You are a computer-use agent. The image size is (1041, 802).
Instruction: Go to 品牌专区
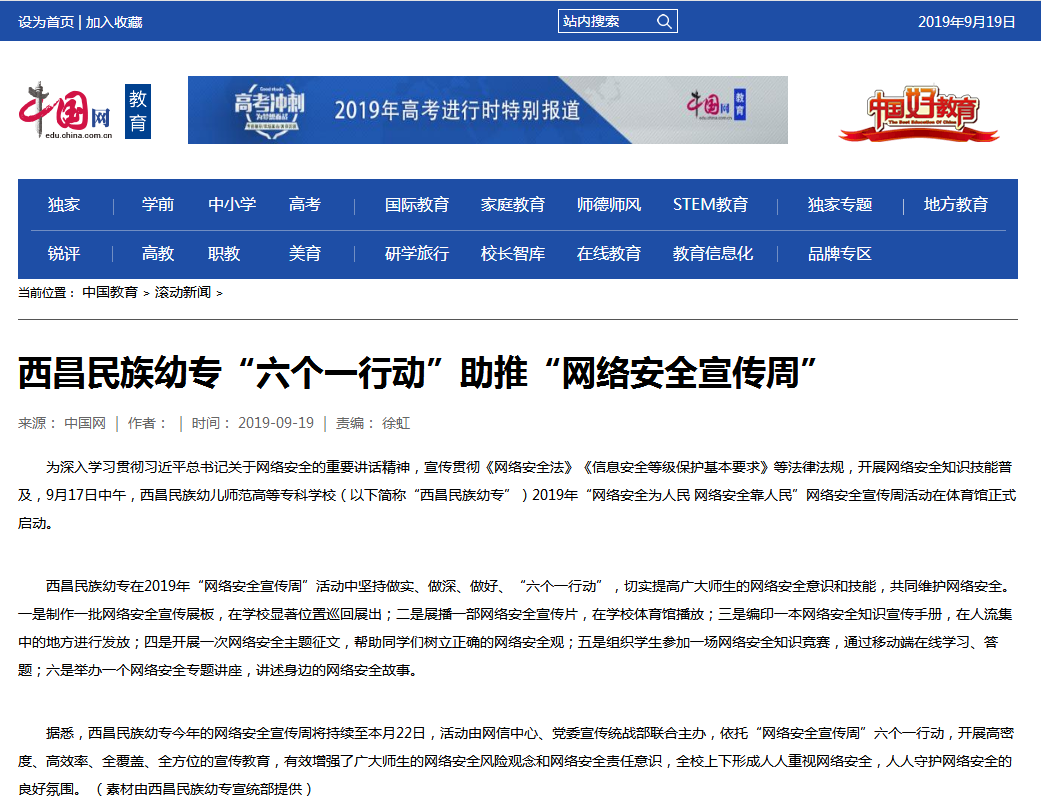pos(840,254)
